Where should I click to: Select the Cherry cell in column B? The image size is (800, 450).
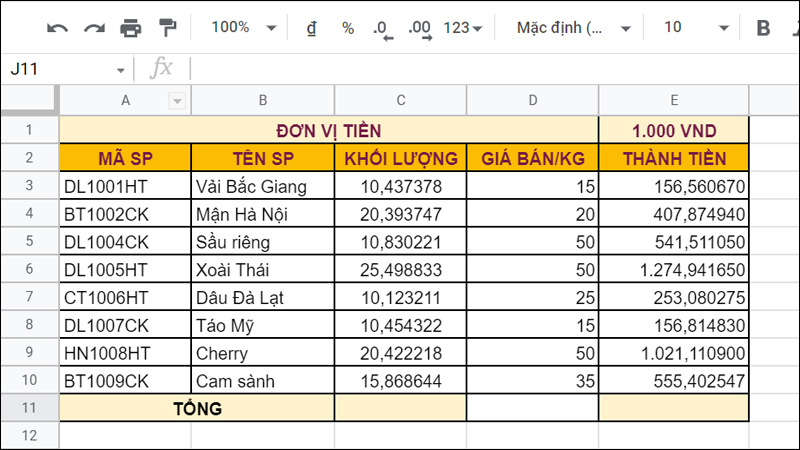point(262,354)
